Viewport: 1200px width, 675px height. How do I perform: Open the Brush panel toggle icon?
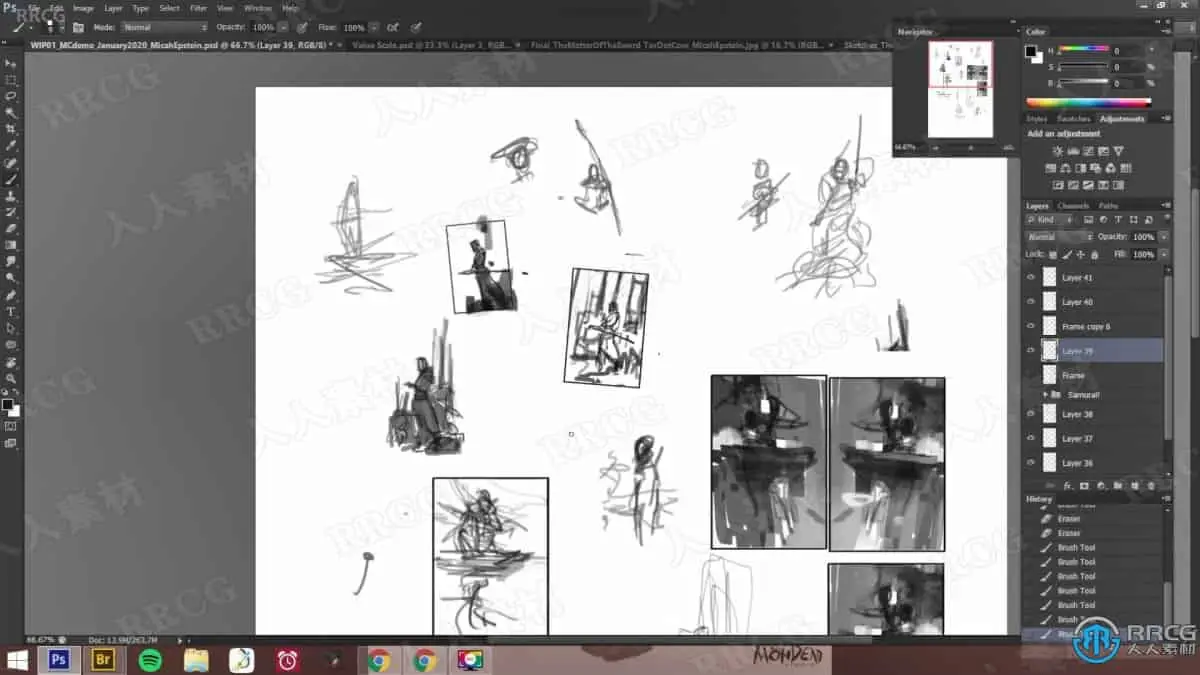78,27
